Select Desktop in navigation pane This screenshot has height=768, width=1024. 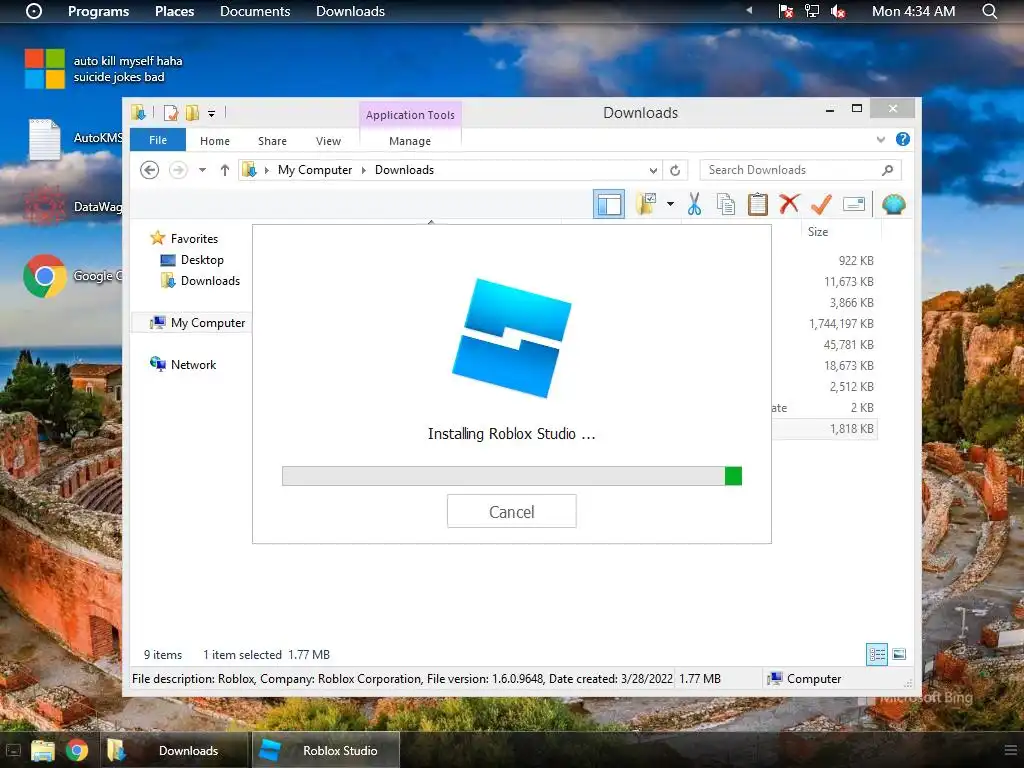[202, 259]
